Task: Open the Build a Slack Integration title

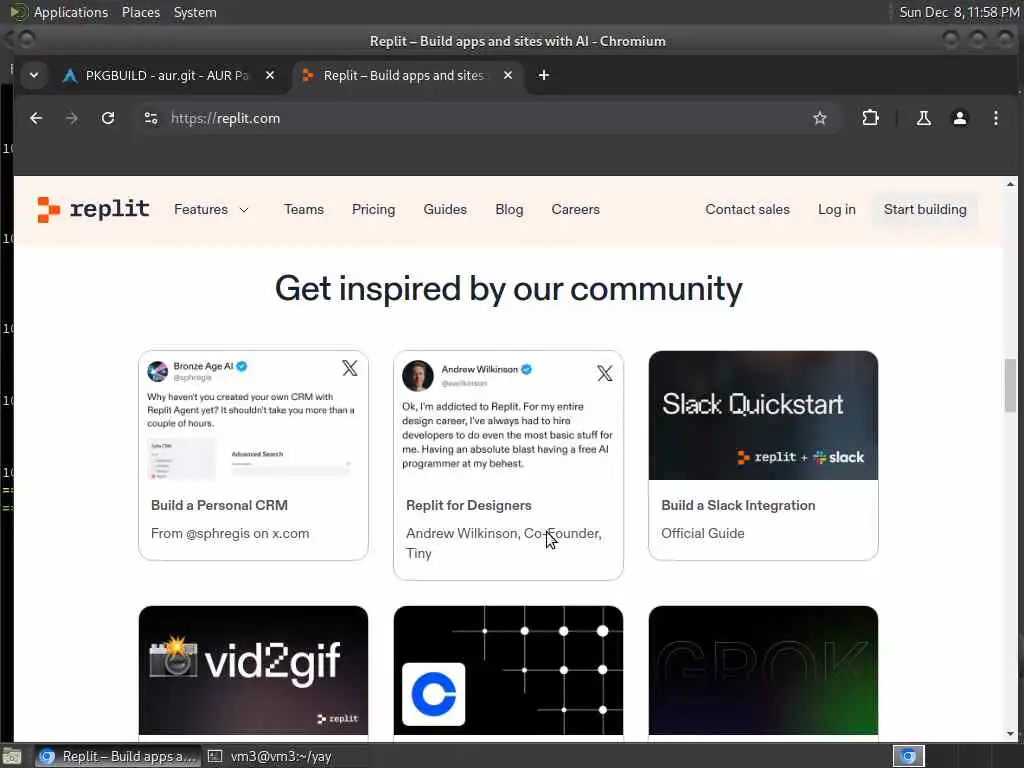Action: point(738,505)
